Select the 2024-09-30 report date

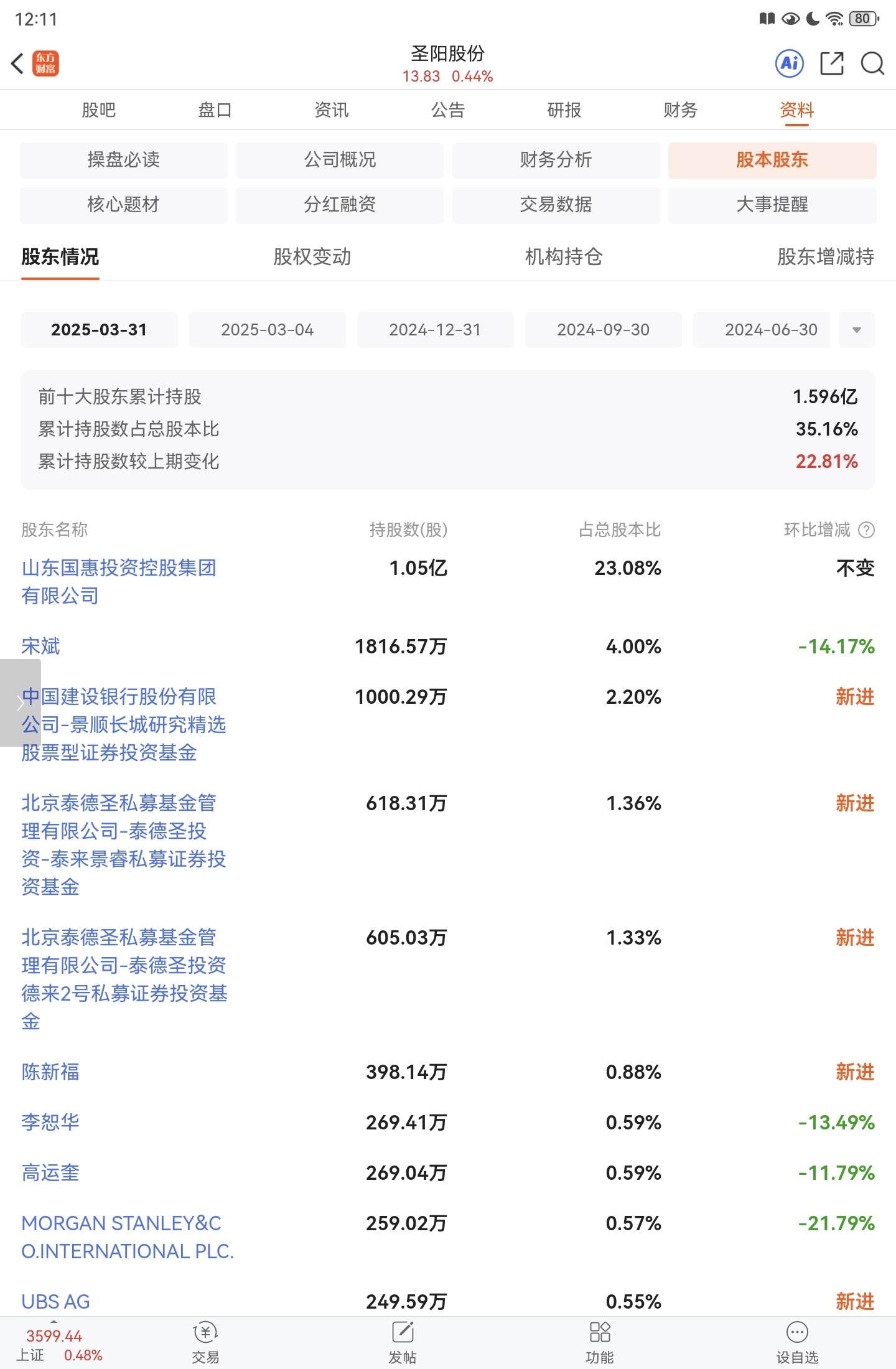[x=604, y=330]
